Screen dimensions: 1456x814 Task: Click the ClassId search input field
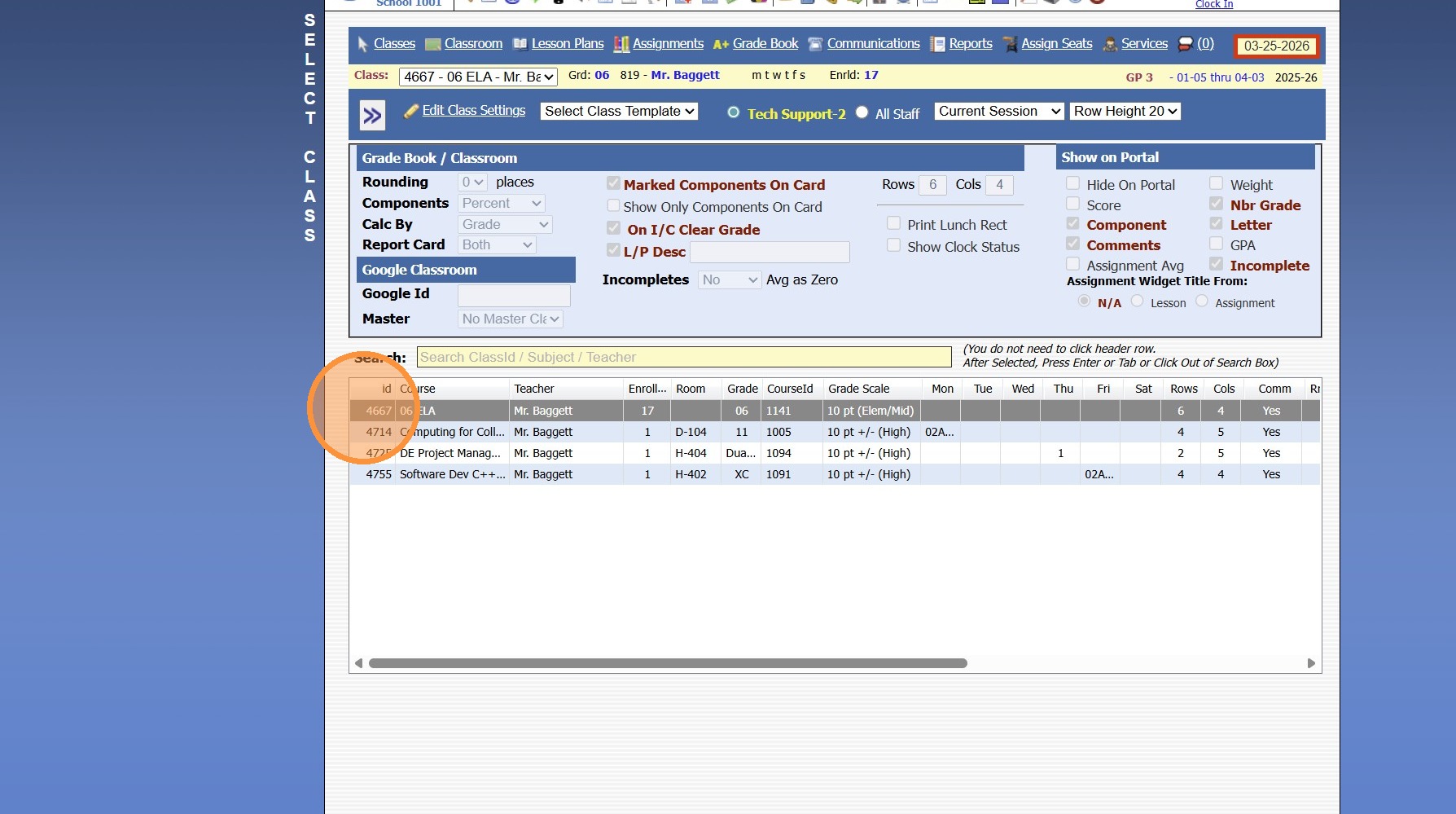684,358
